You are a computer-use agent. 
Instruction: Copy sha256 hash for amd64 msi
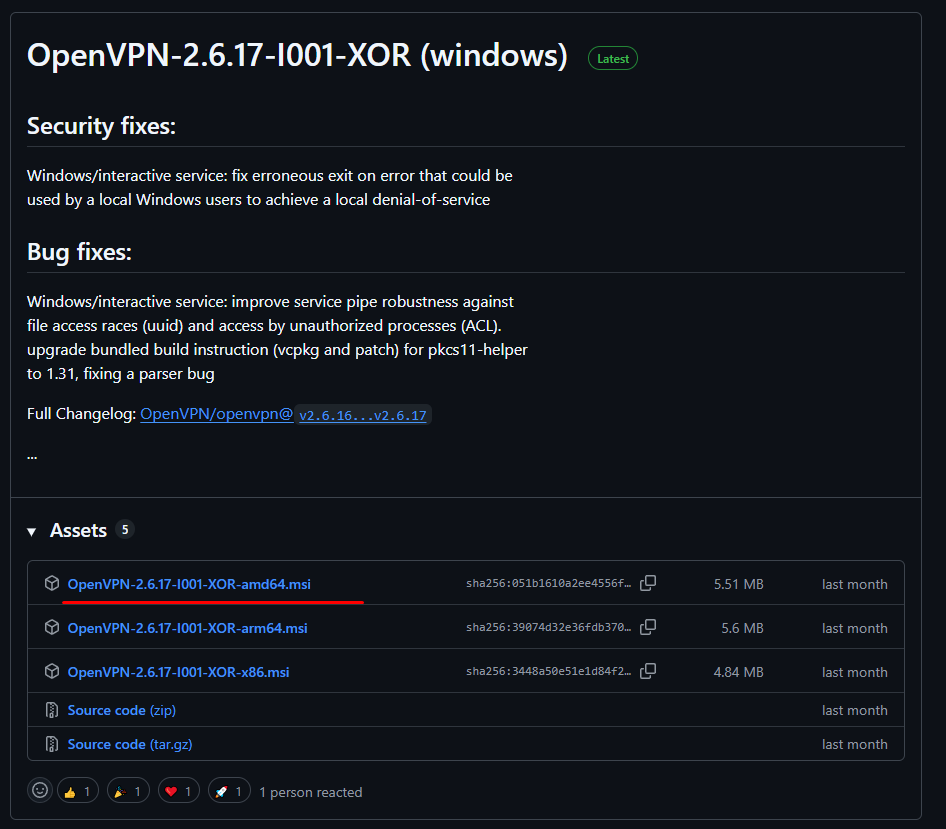pyautogui.click(x=648, y=583)
